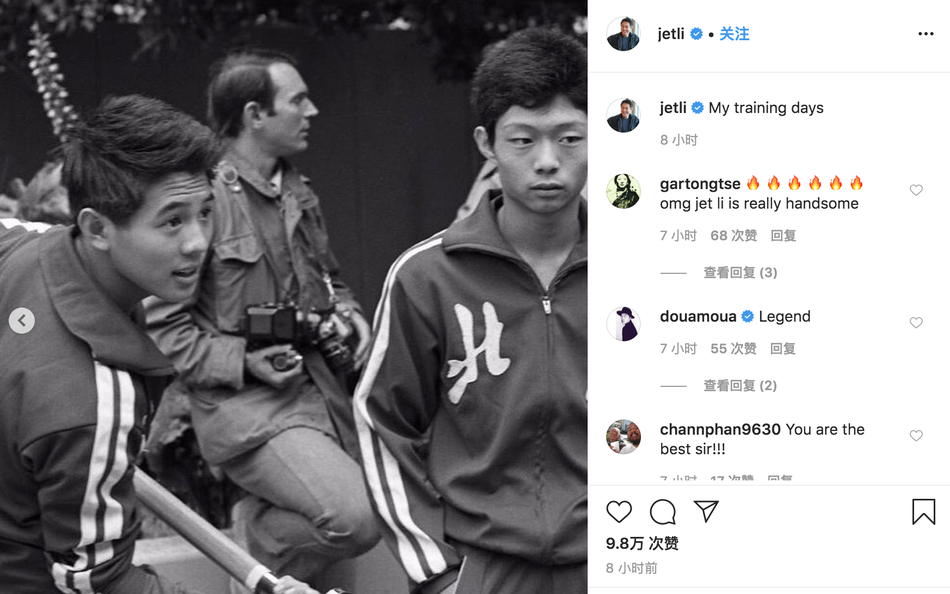
Task: Like channphan9630's comment
Action: coord(916,436)
